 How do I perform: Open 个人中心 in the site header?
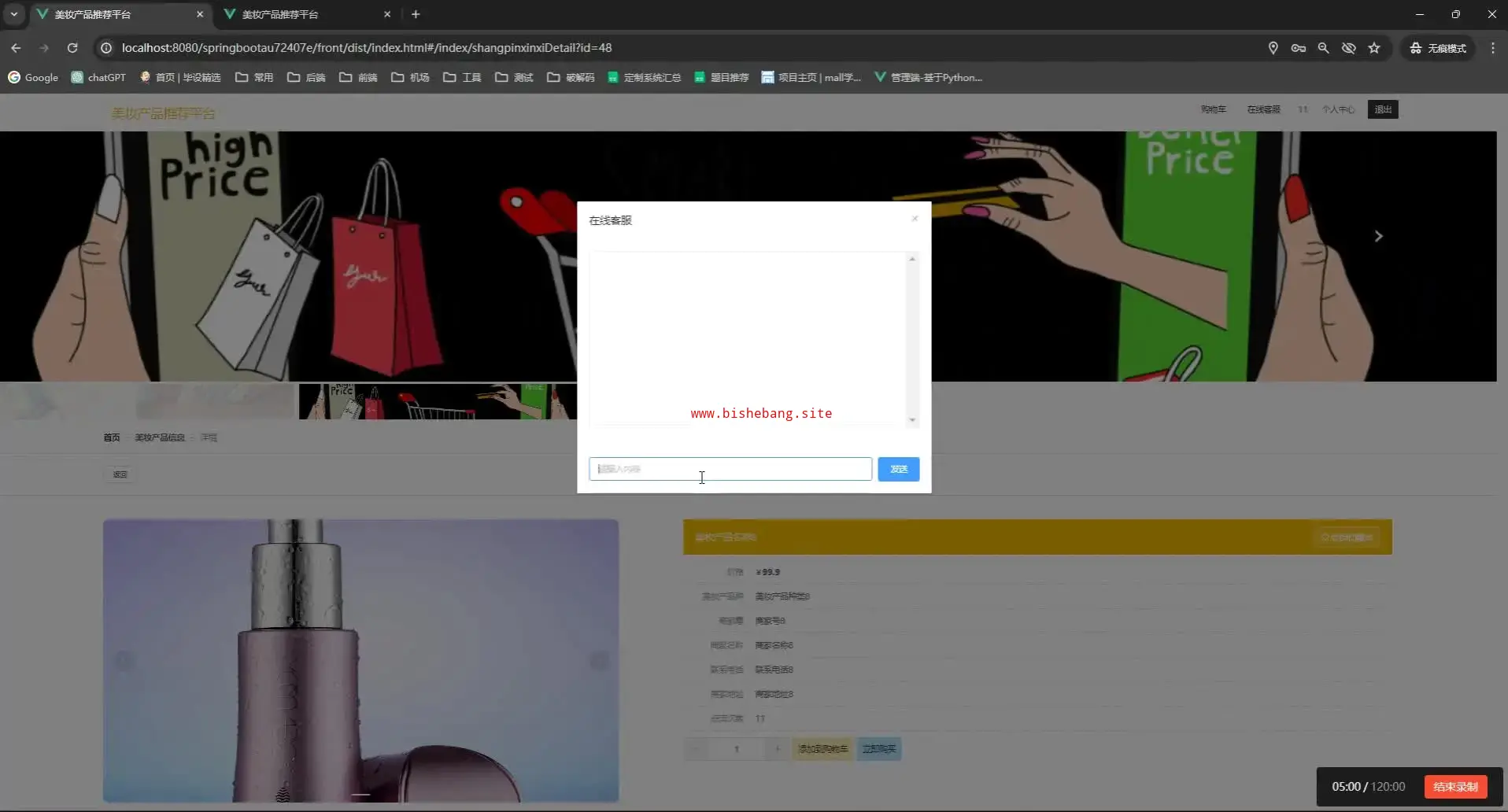pyautogui.click(x=1338, y=109)
